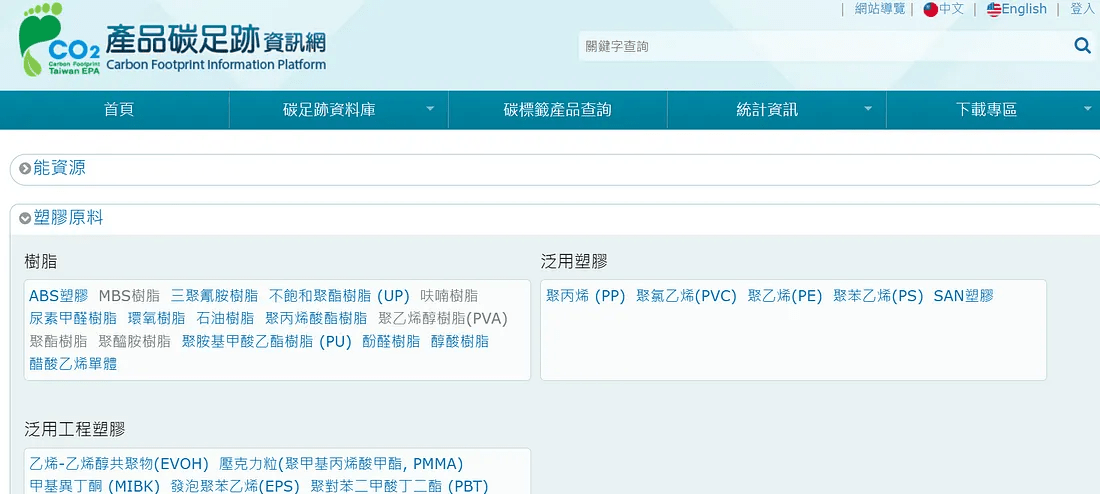The height and width of the screenshot is (494, 1100).
Task: Click the 塑膠原料 section title
Action: click(68, 218)
